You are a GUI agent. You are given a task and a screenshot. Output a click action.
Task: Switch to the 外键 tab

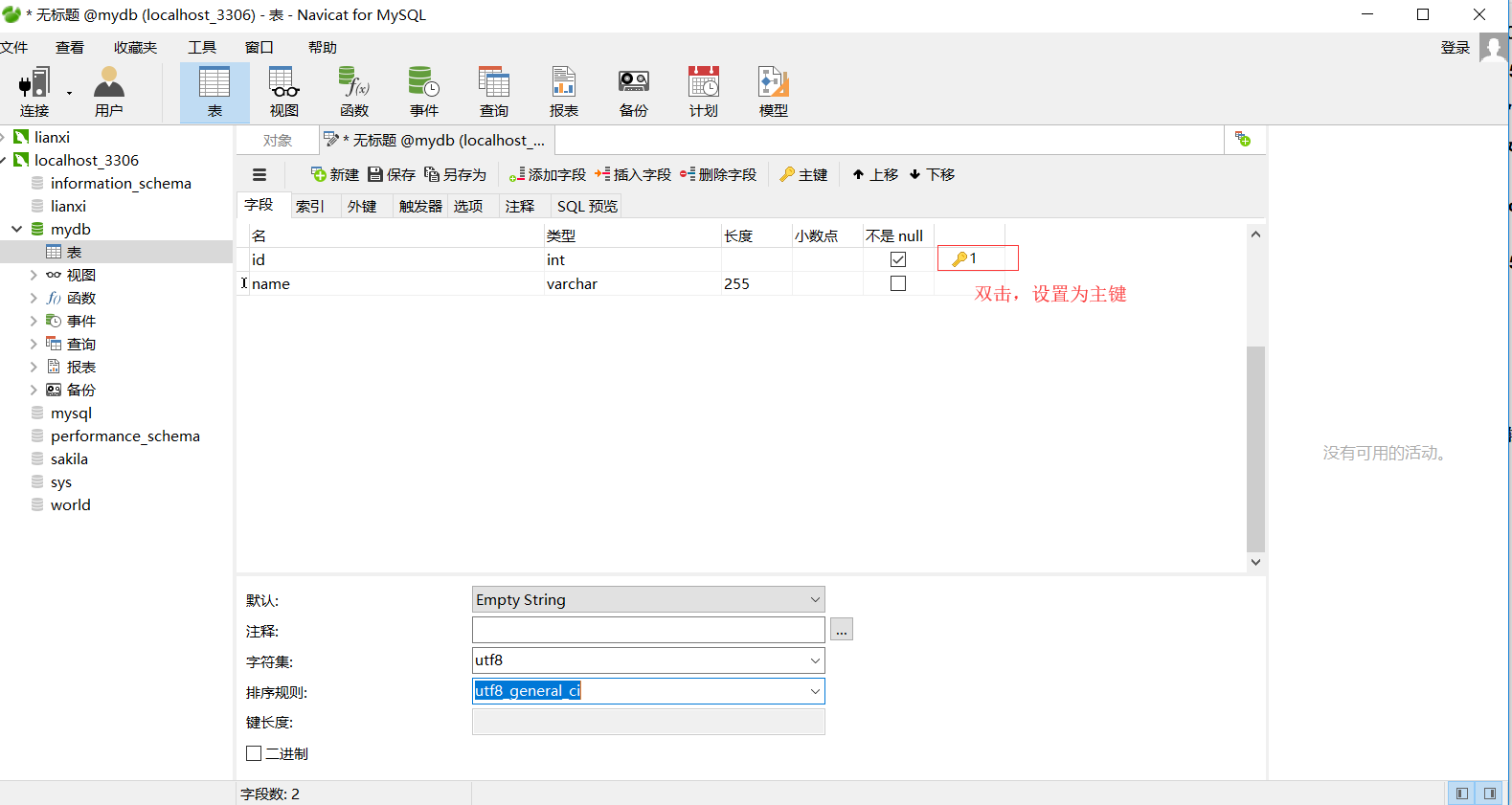(x=362, y=206)
